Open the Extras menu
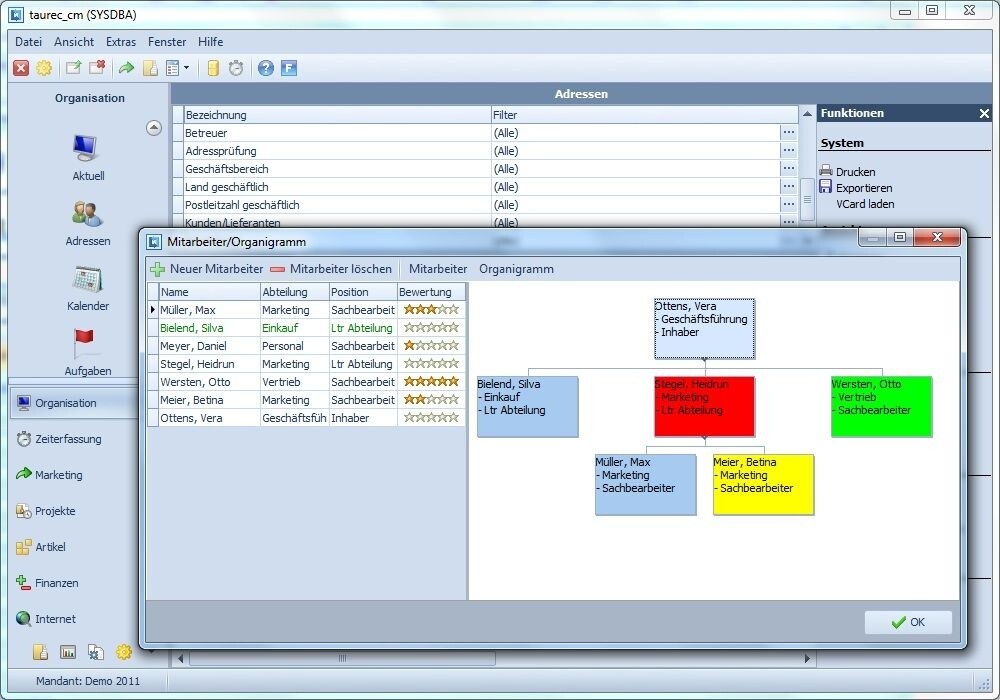Viewport: 1000px width, 700px height. (121, 42)
